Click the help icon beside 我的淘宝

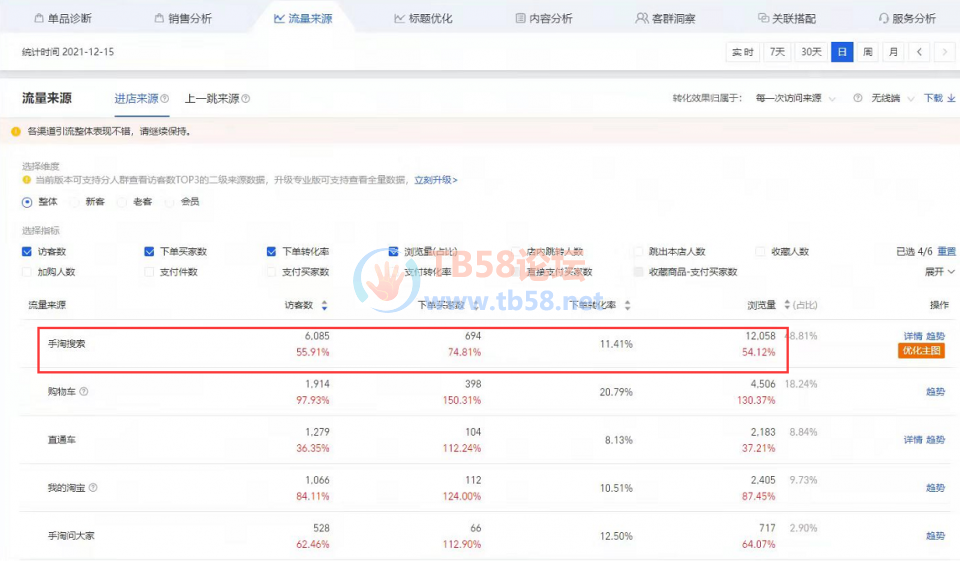(x=93, y=488)
